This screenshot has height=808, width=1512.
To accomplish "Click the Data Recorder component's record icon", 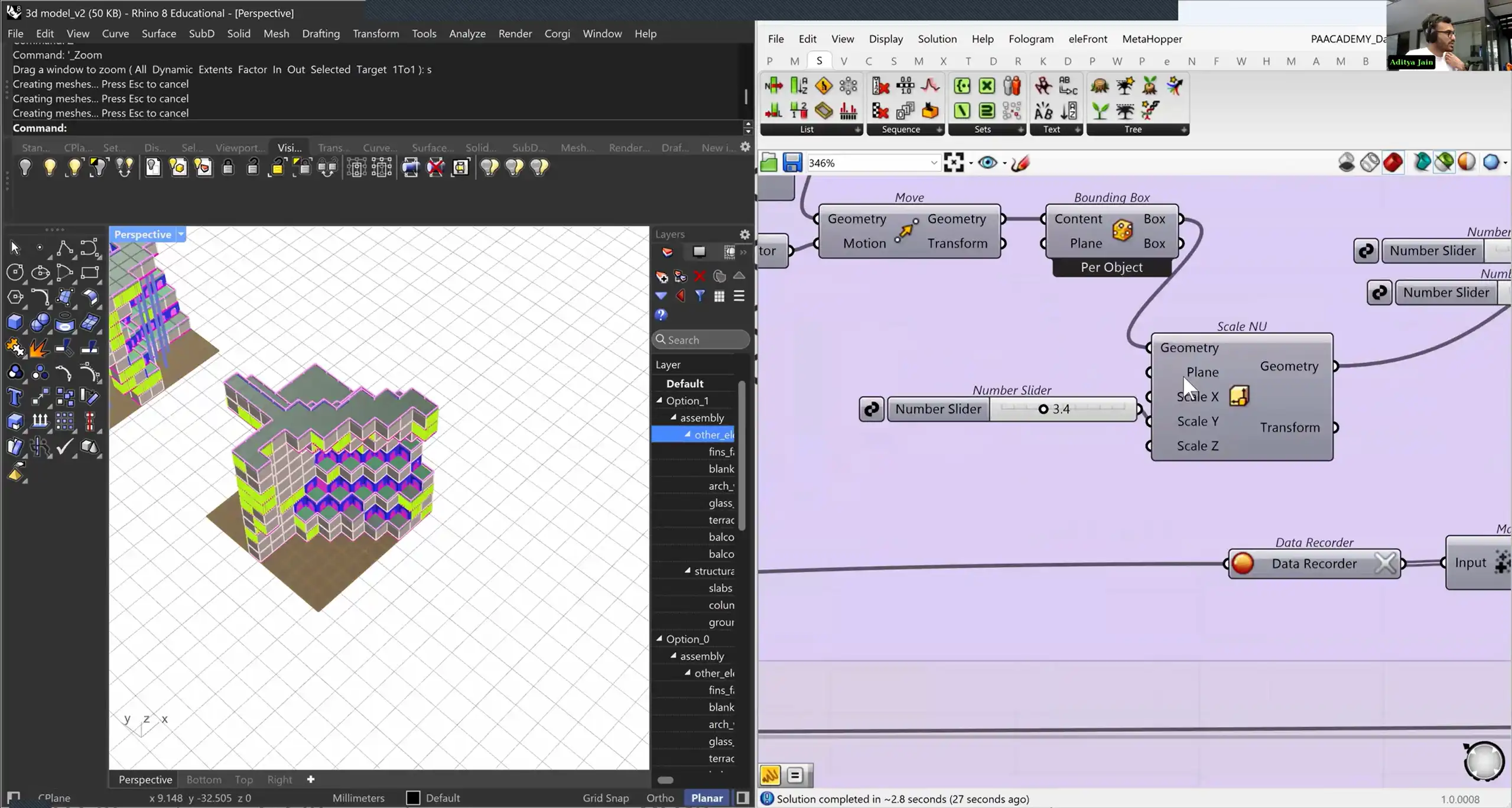I will tap(1243, 563).
